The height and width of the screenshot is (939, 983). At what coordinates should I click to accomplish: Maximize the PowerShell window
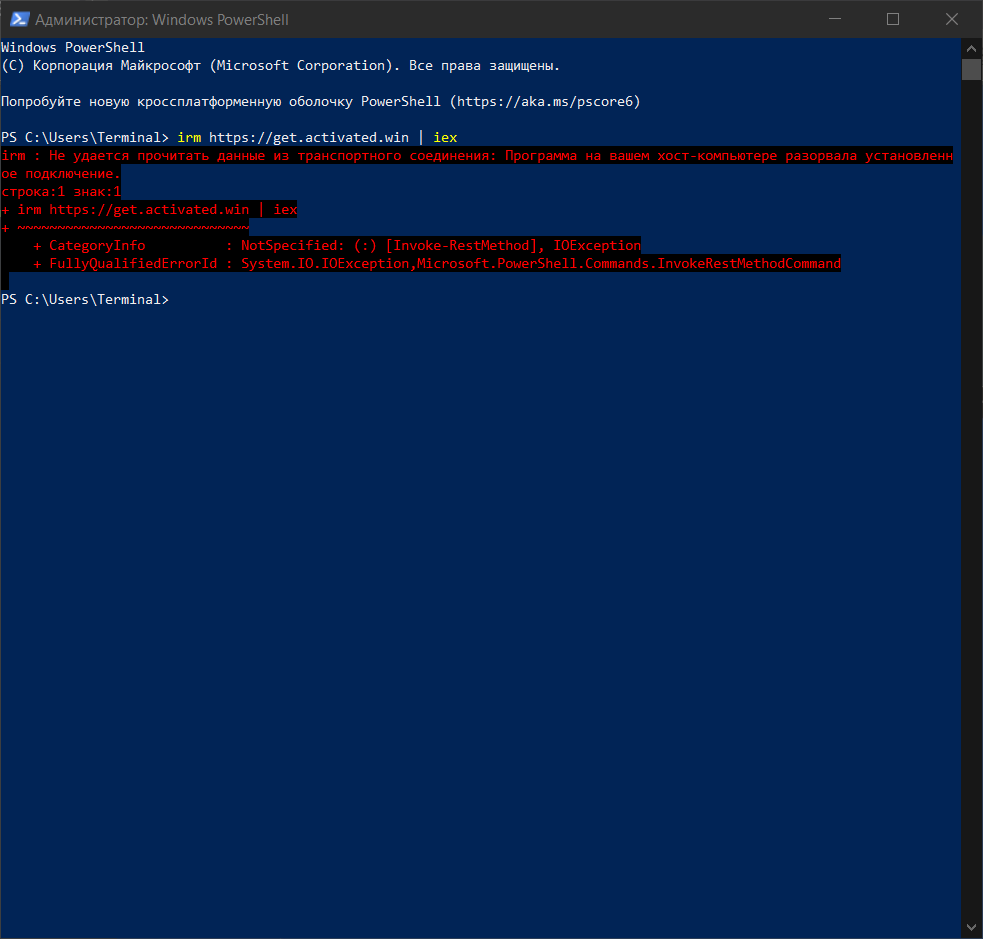tap(893, 19)
